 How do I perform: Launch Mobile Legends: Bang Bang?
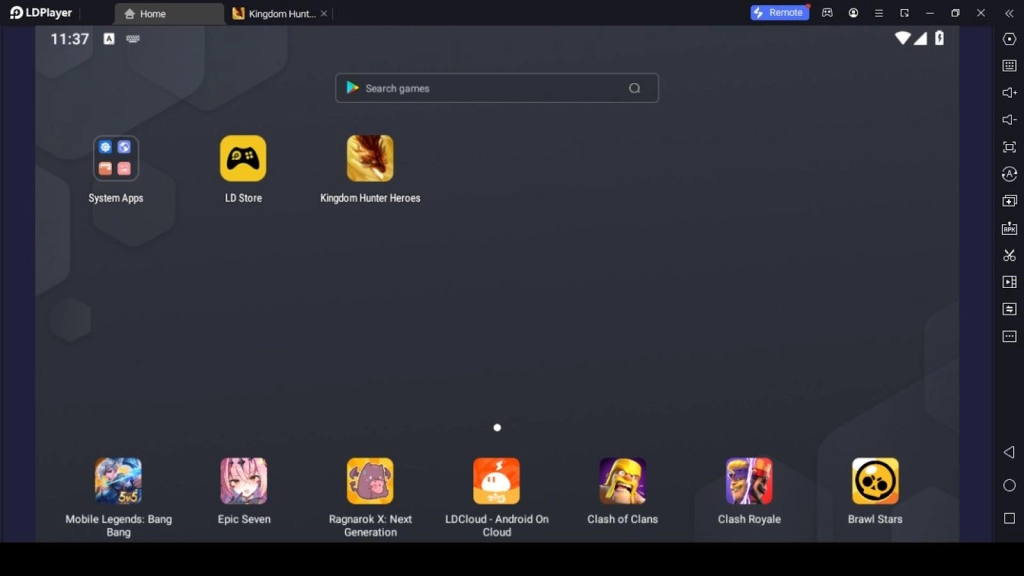[118, 481]
